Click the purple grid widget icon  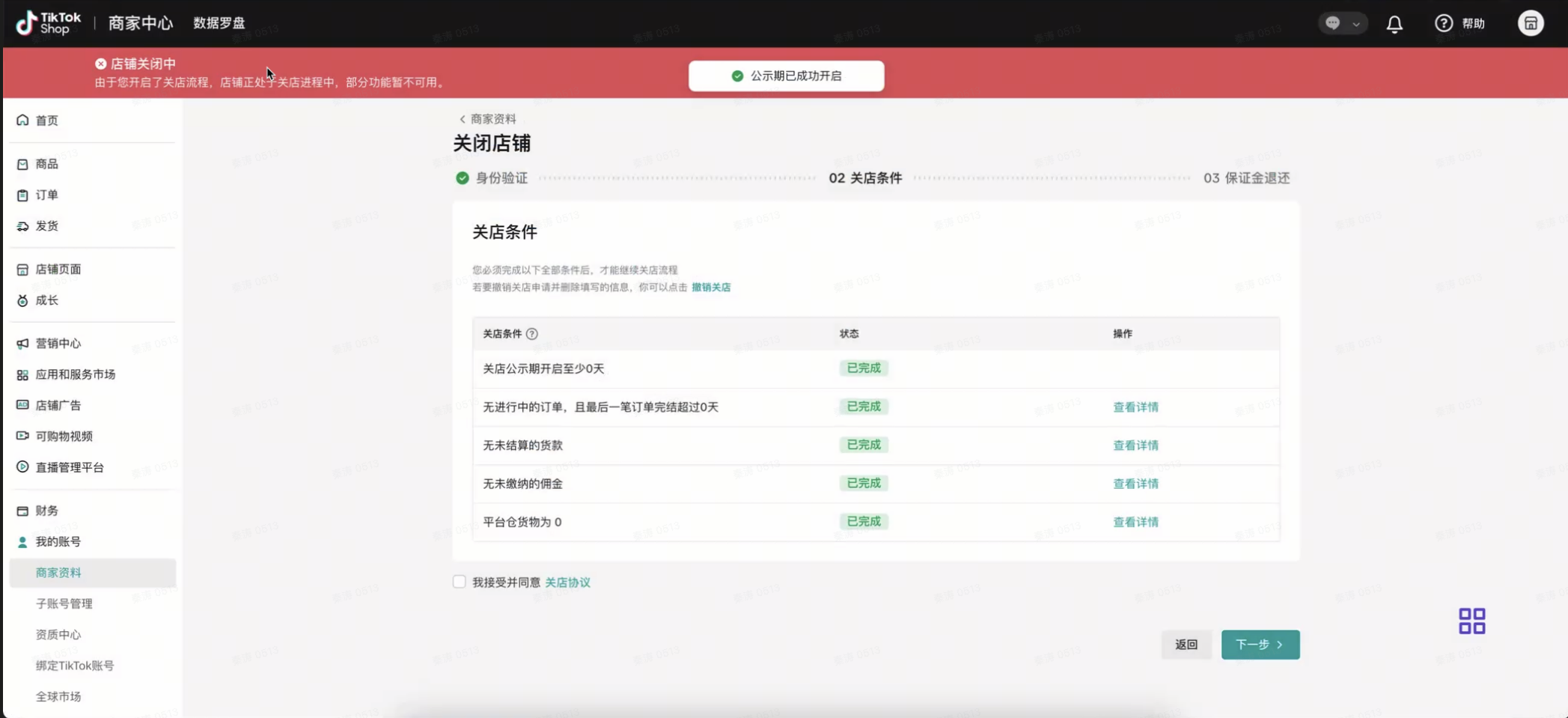click(1471, 621)
